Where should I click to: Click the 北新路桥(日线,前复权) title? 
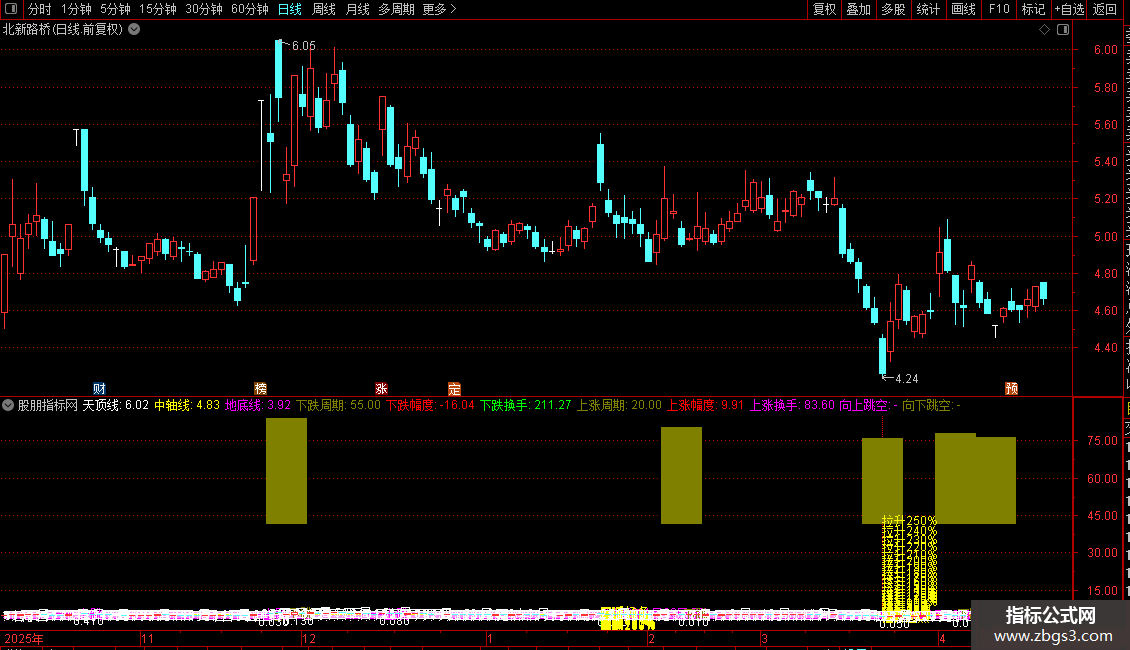[x=63, y=30]
